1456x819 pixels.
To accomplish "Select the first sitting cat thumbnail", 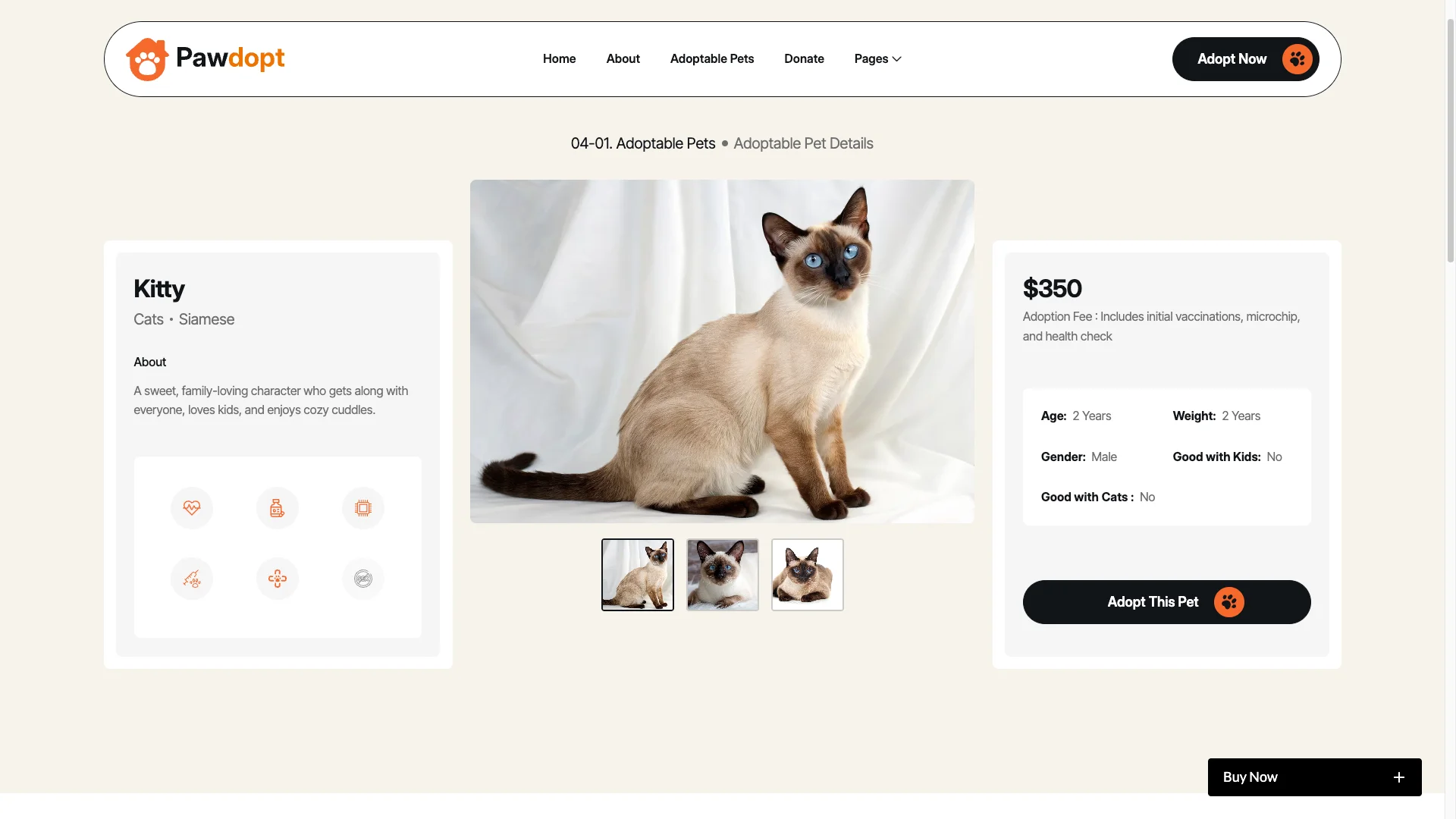I will [x=638, y=575].
